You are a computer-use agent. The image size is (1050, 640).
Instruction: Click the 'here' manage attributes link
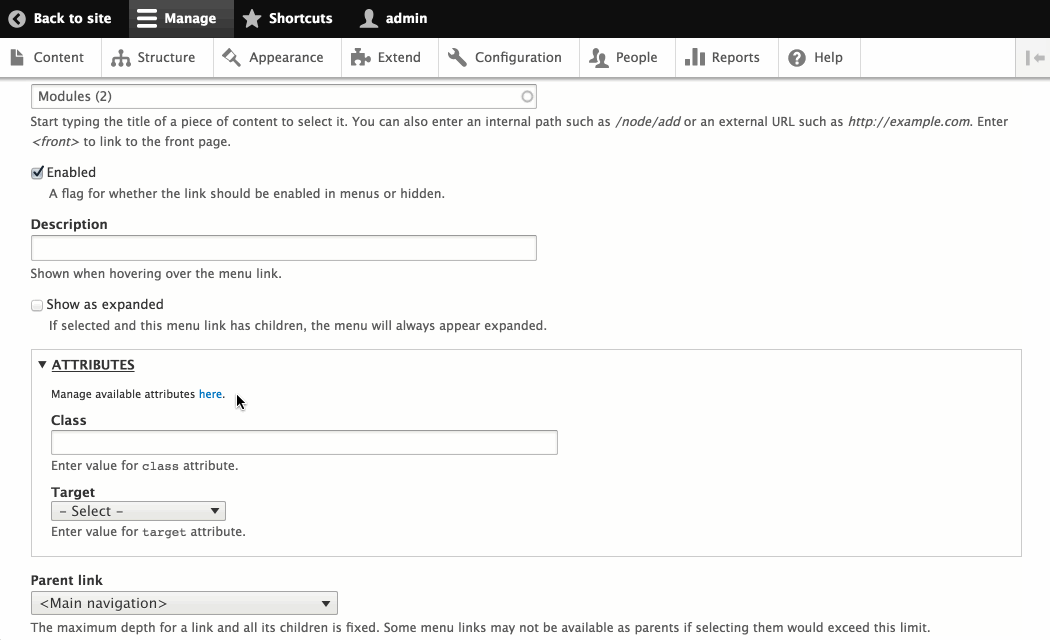click(x=210, y=394)
